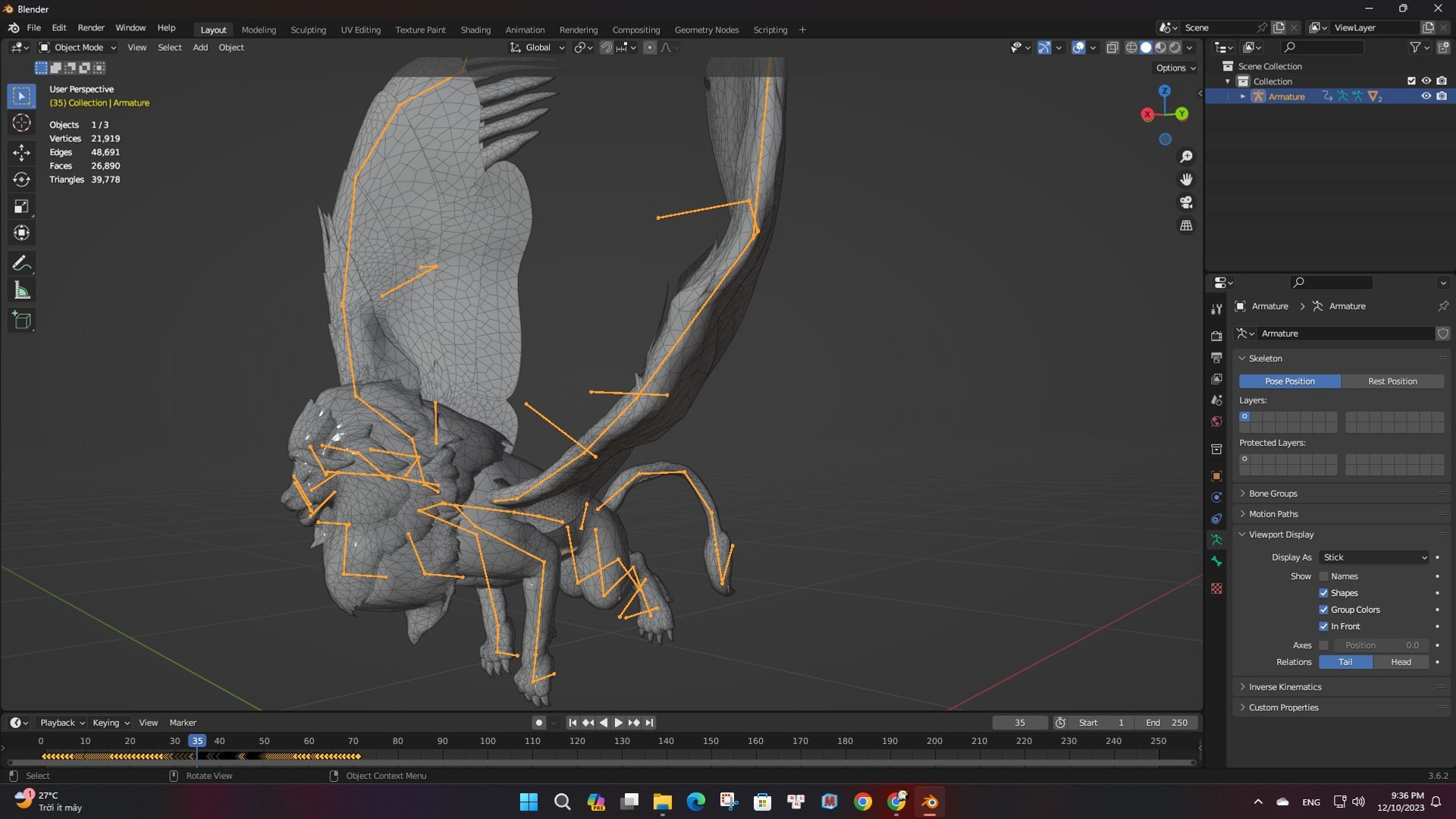Open the Object Constraints properties tab

tap(1216, 519)
